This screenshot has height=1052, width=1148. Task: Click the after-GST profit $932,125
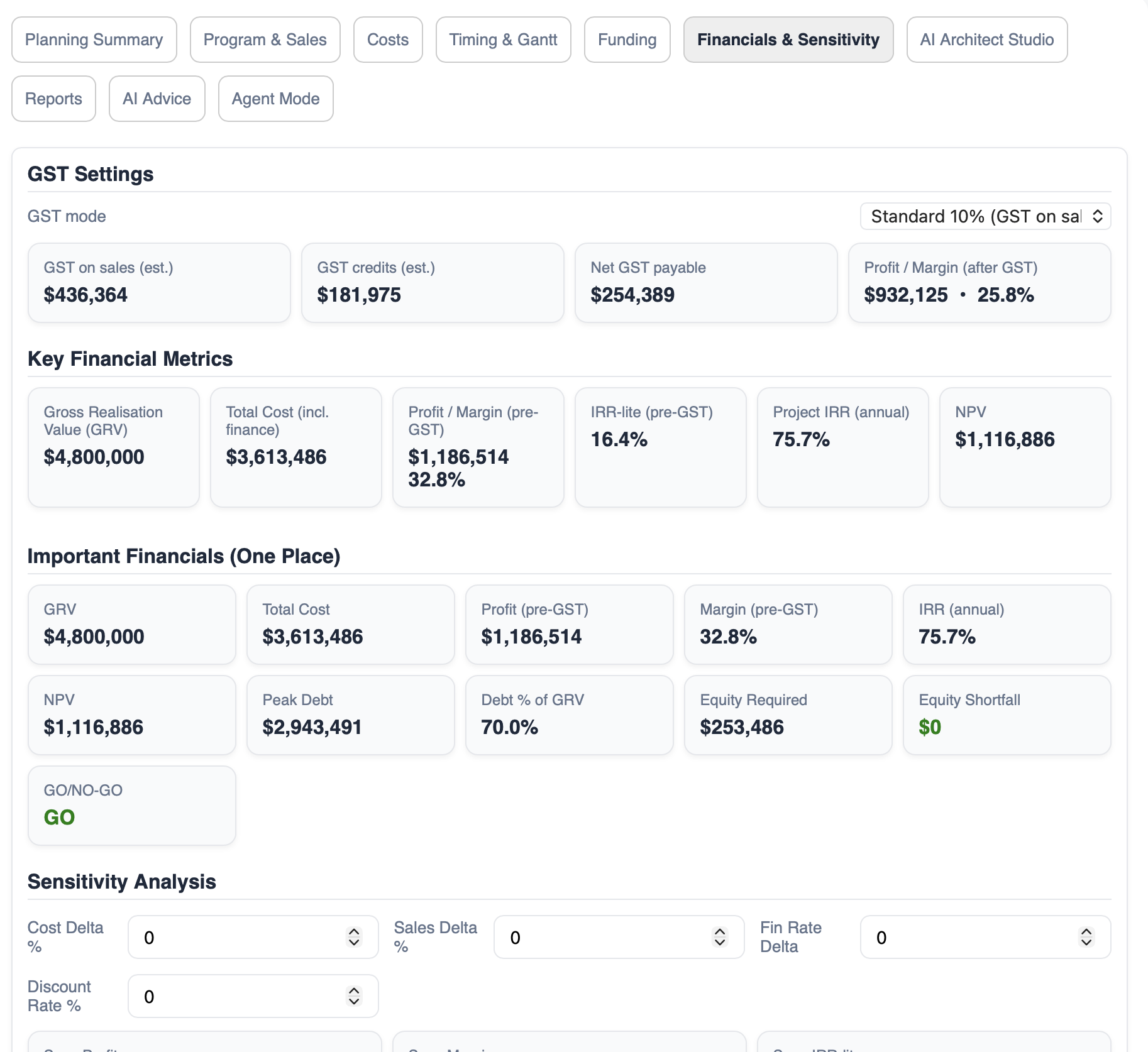[906, 295]
